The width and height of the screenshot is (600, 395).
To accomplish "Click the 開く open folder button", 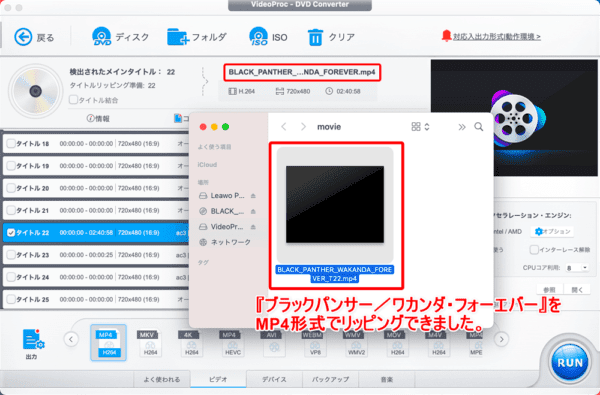I will pyautogui.click(x=577, y=290).
